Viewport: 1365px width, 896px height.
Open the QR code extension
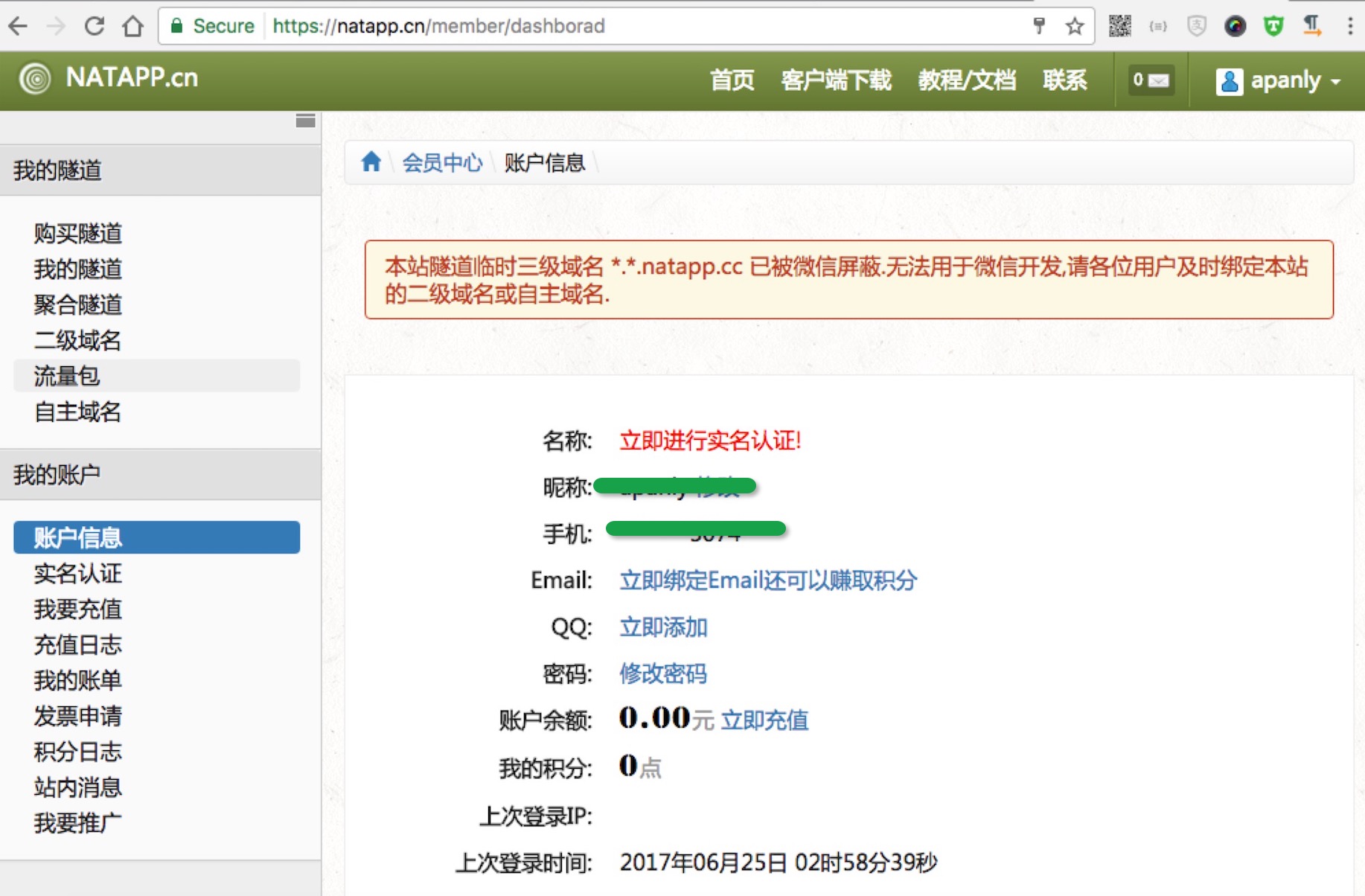click(x=1119, y=26)
